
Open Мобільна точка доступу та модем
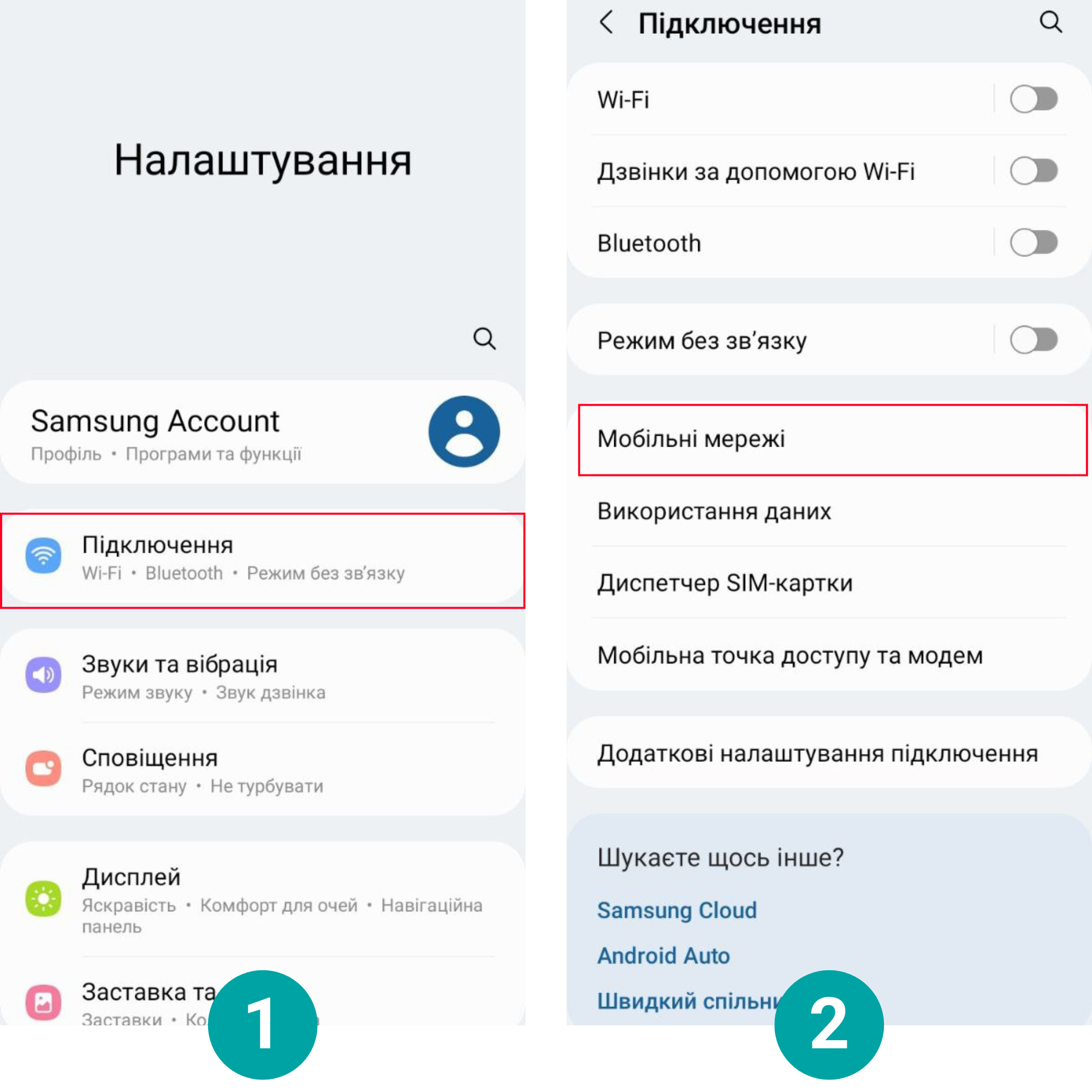click(x=829, y=655)
